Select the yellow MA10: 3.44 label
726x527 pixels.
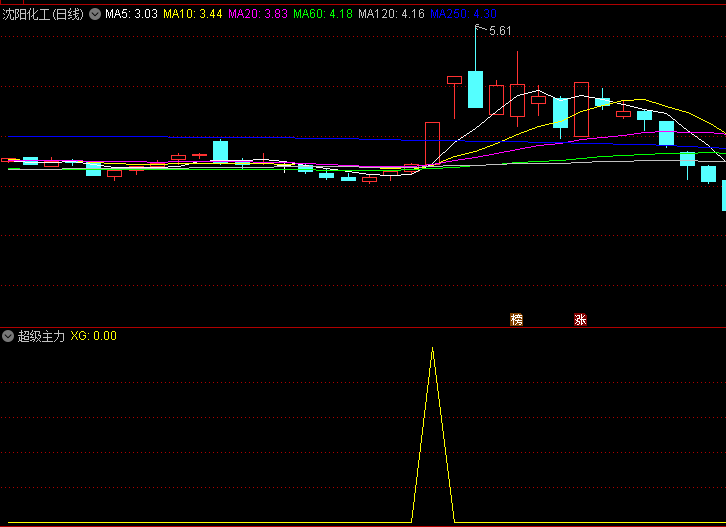(192, 15)
